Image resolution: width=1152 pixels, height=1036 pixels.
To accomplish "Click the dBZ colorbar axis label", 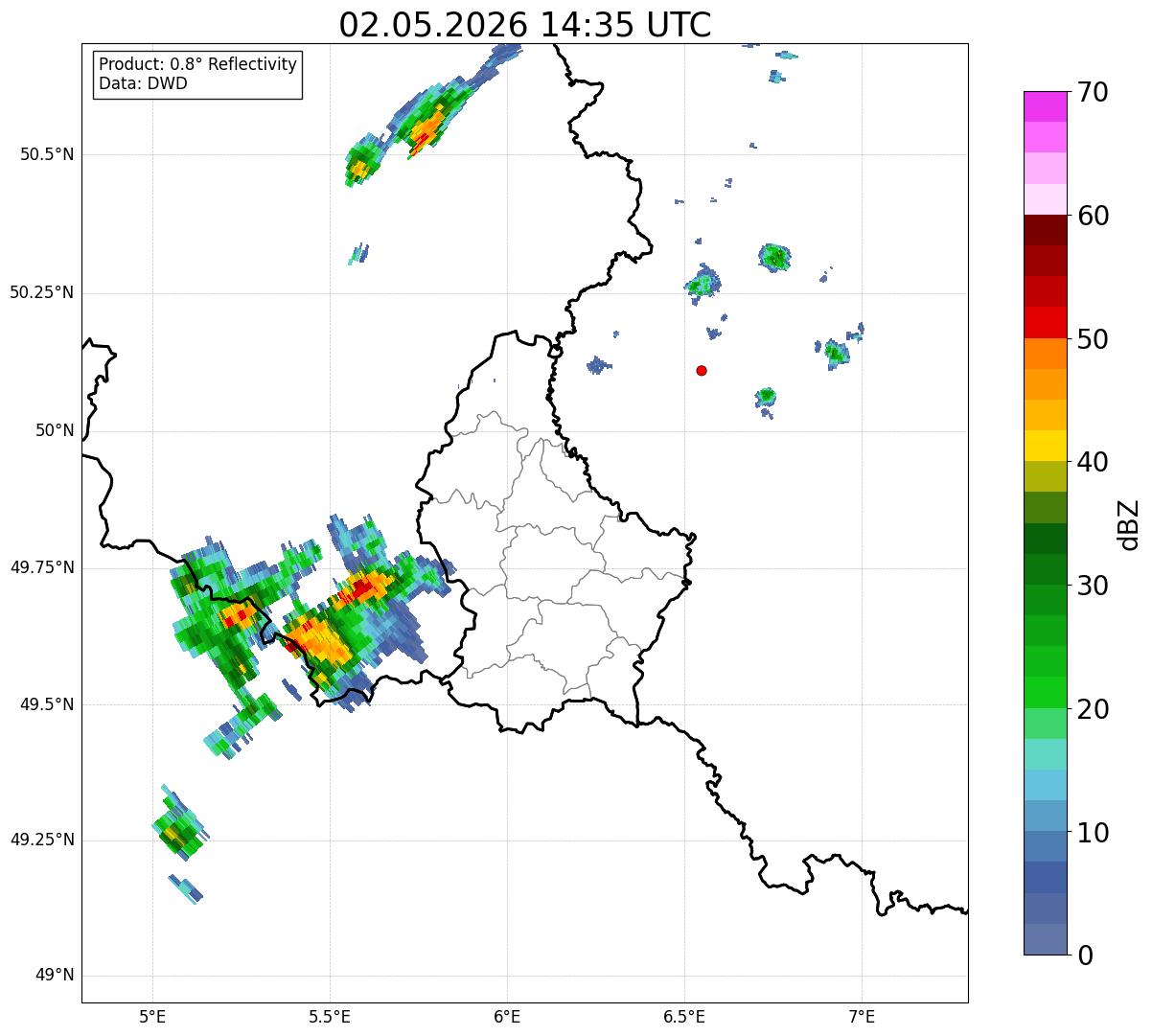I will (x=1129, y=523).
